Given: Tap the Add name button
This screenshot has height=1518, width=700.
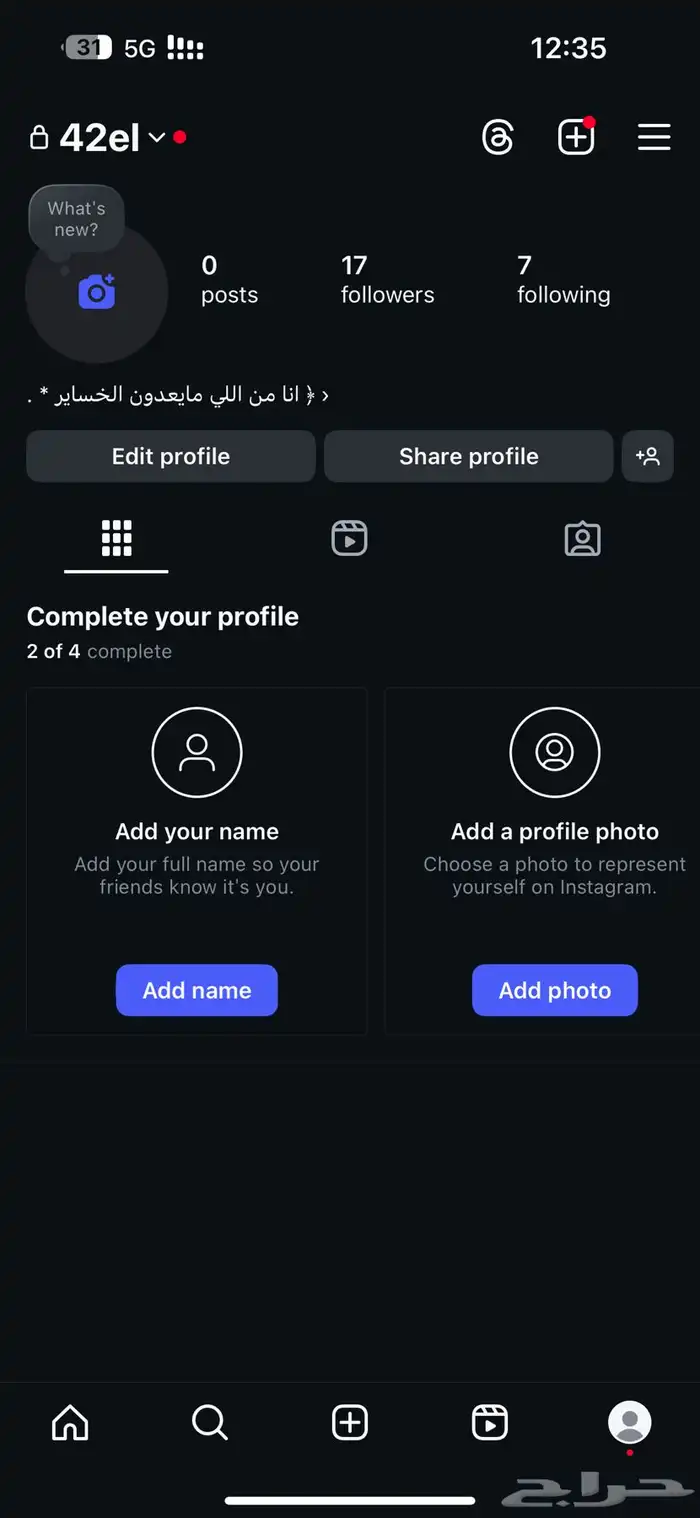Looking at the screenshot, I should 197,990.
